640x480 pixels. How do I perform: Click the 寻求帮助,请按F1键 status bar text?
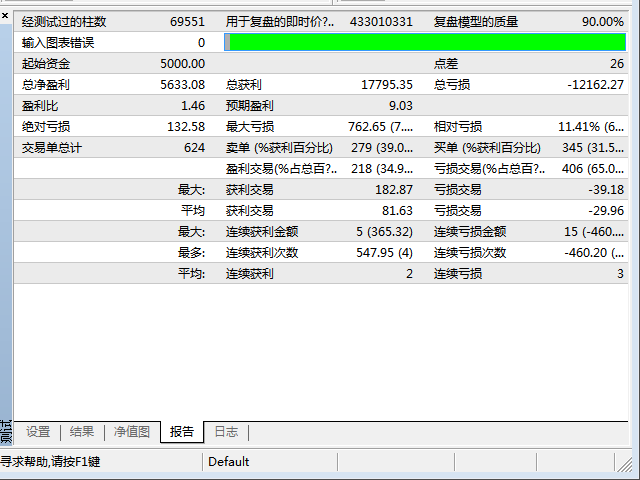(x=50, y=462)
